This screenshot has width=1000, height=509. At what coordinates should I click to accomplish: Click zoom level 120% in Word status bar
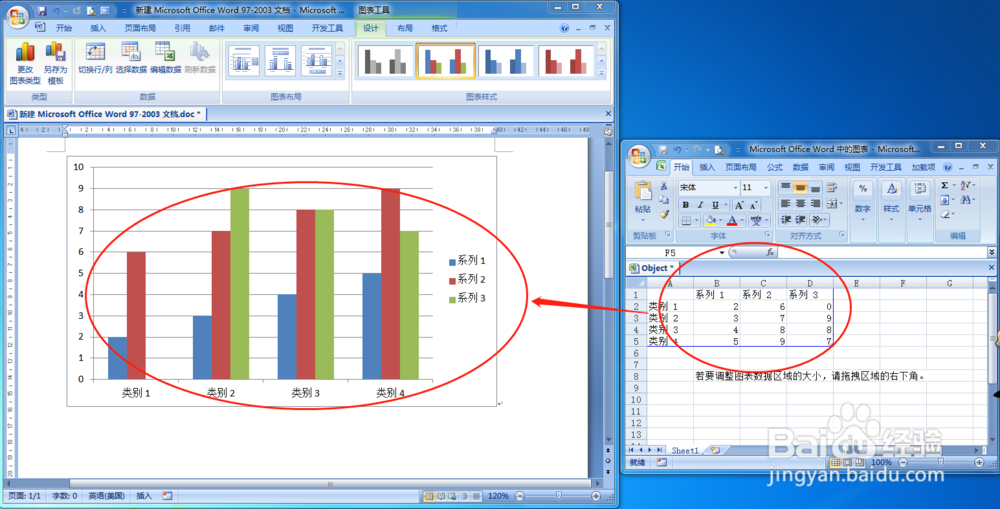click(x=498, y=496)
